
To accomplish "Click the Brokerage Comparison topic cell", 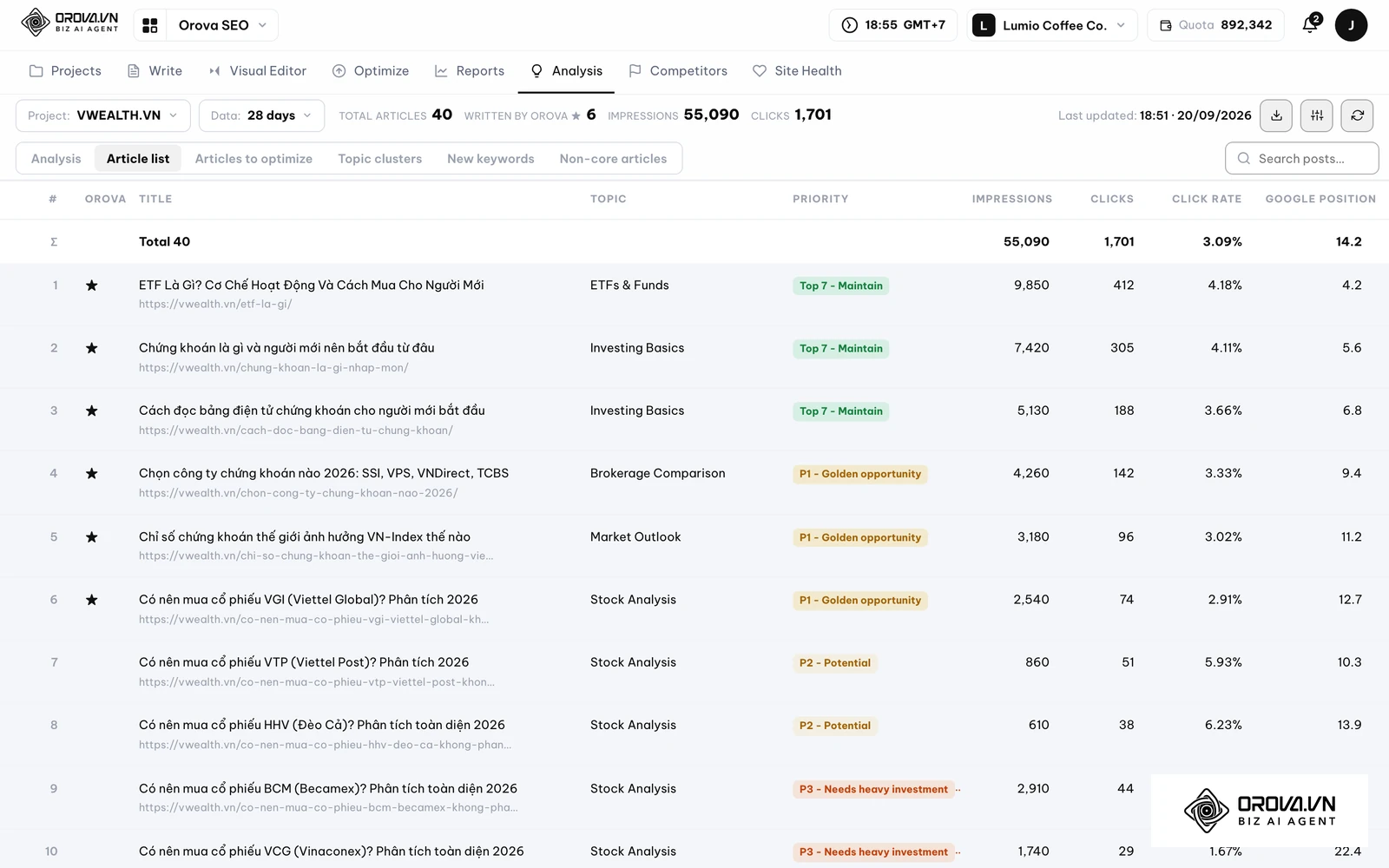I will 658,474.
